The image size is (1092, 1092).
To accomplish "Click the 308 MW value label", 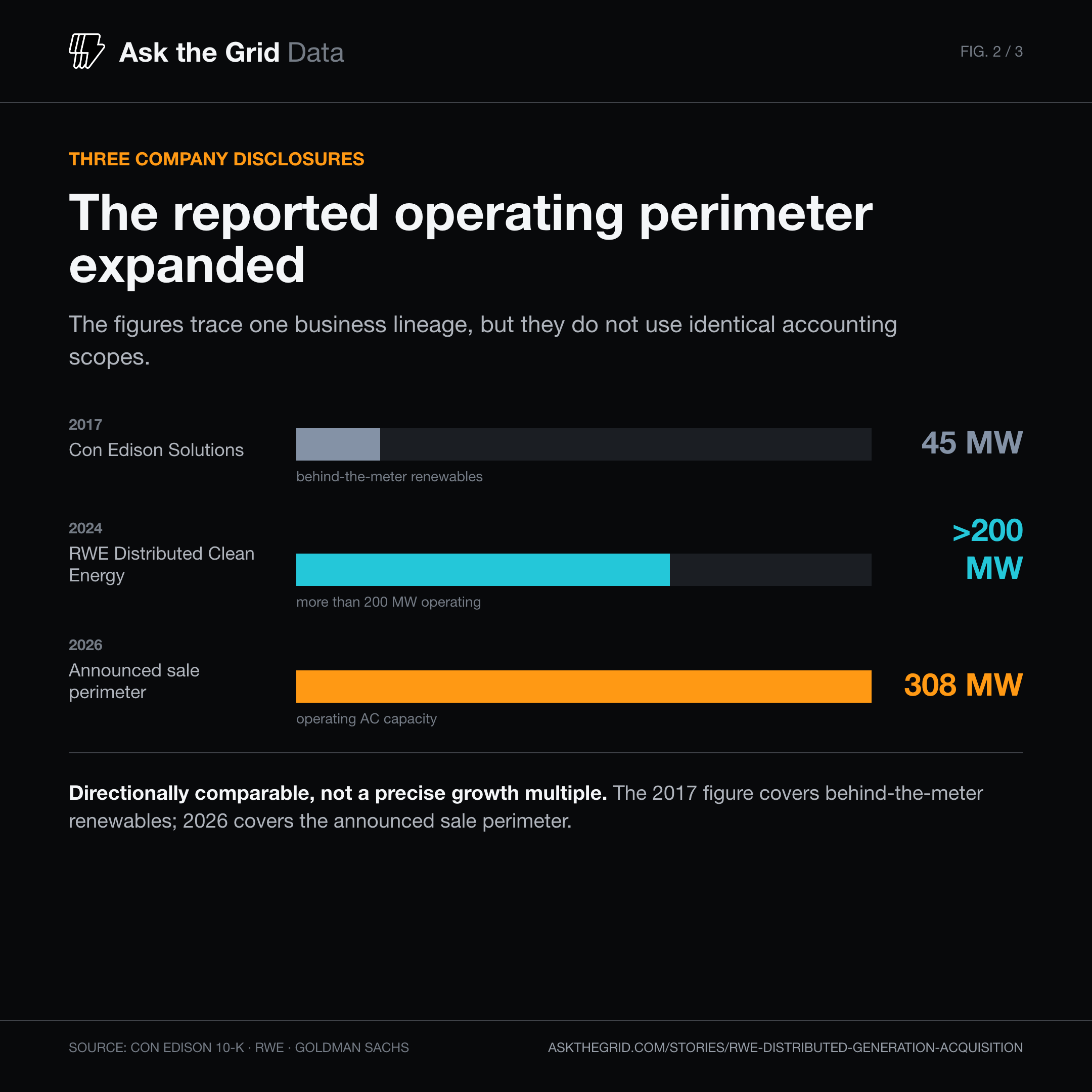I will [964, 685].
